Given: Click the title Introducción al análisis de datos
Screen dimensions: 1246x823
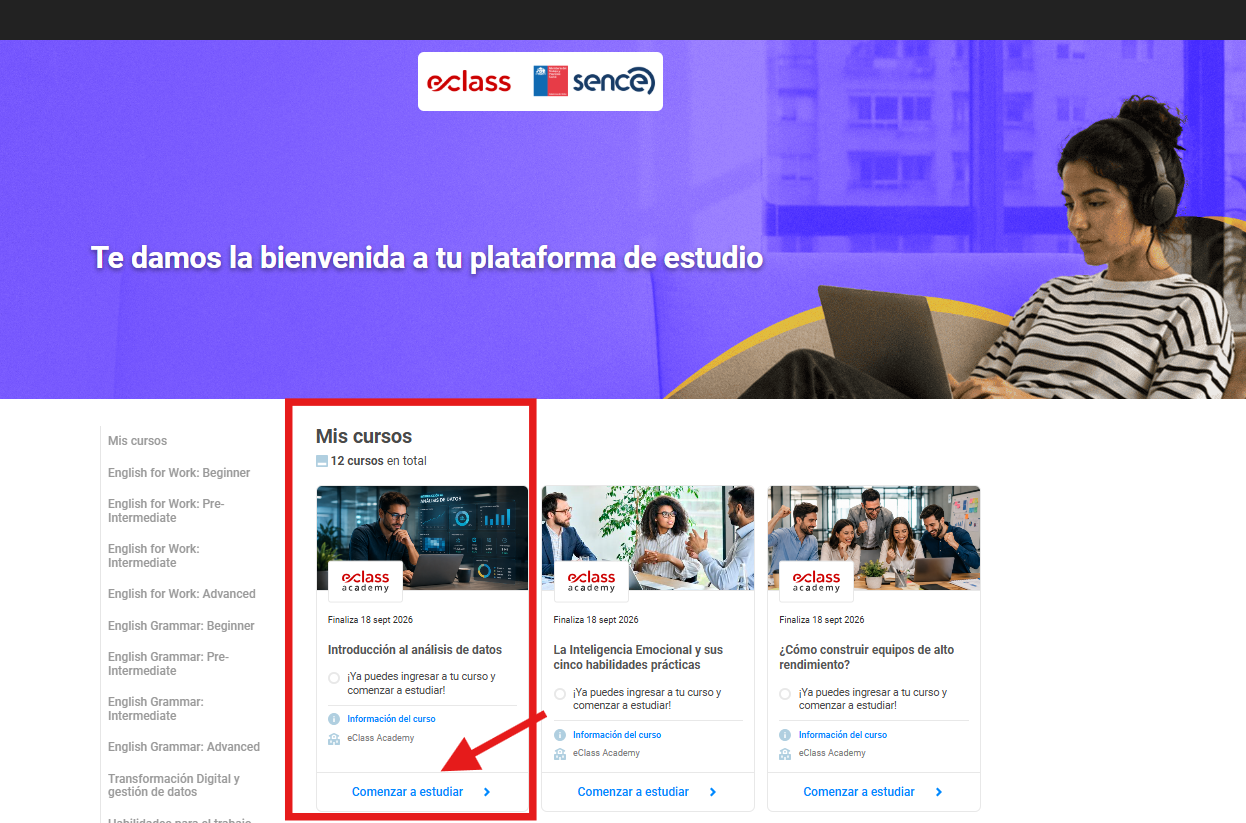Looking at the screenshot, I should (415, 650).
